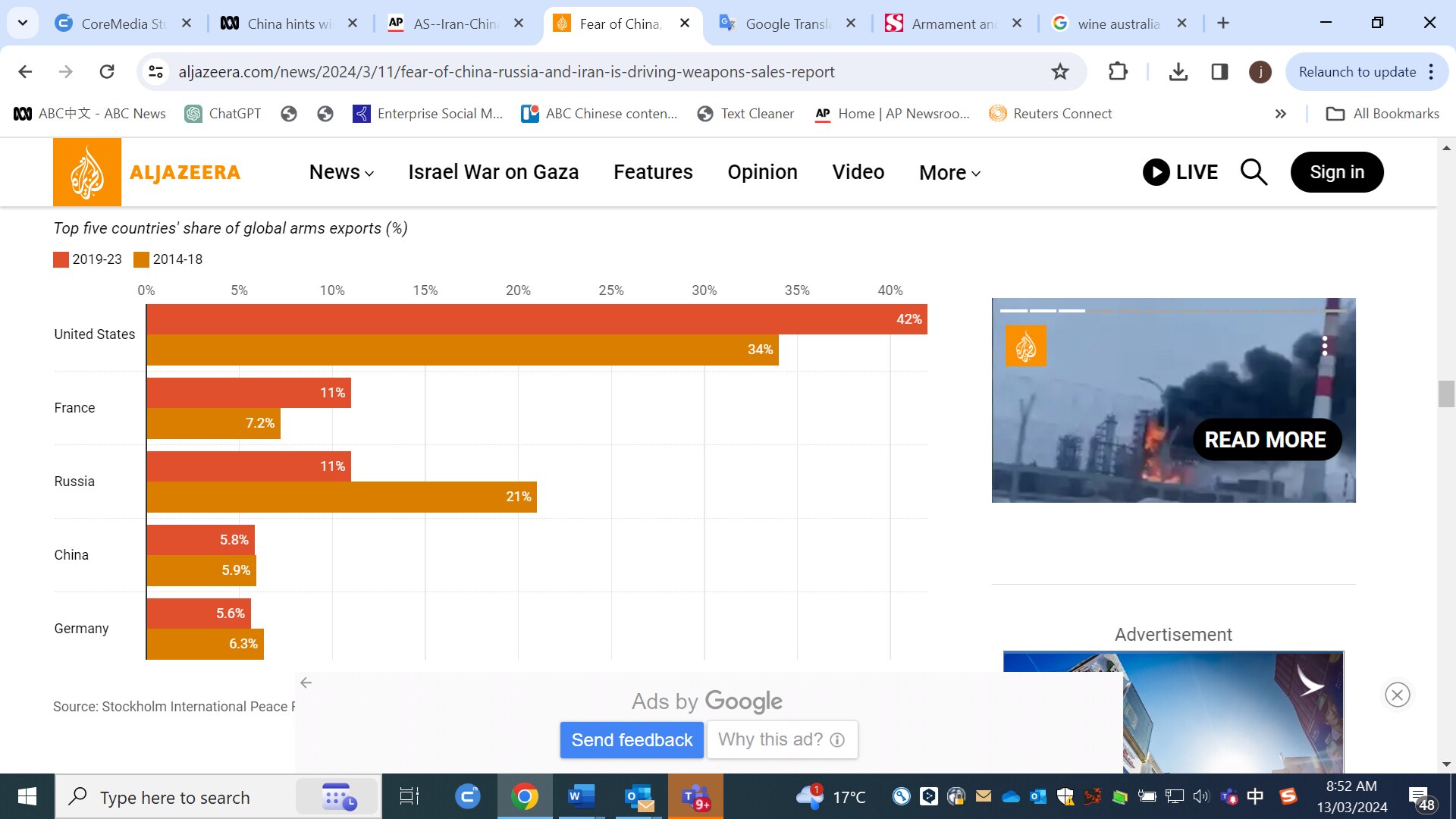Screen dimensions: 1456x819
Task: Open the Chrome extensions puzzle icon
Action: 1118,72
